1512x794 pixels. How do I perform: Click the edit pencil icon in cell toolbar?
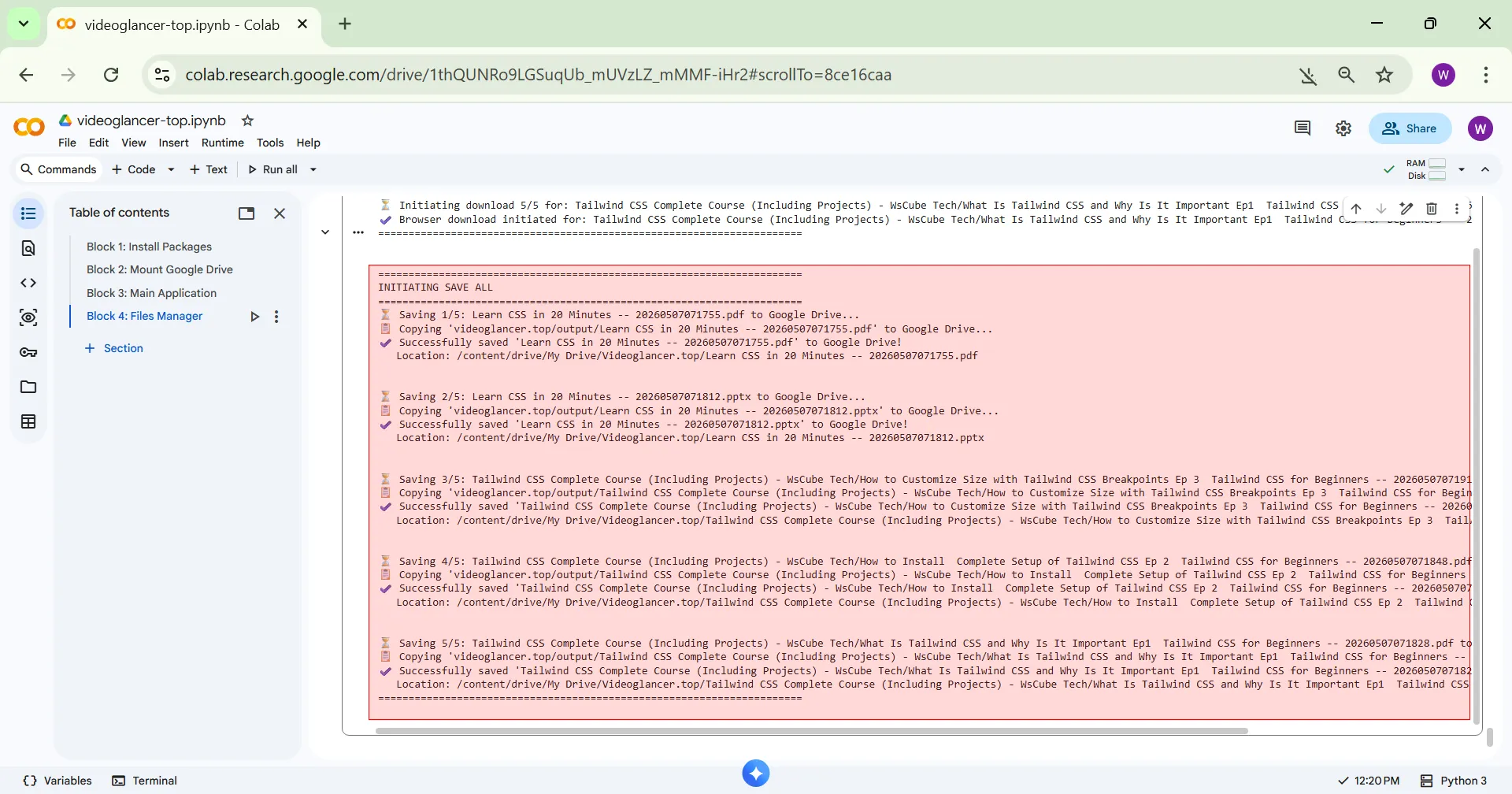(1406, 209)
